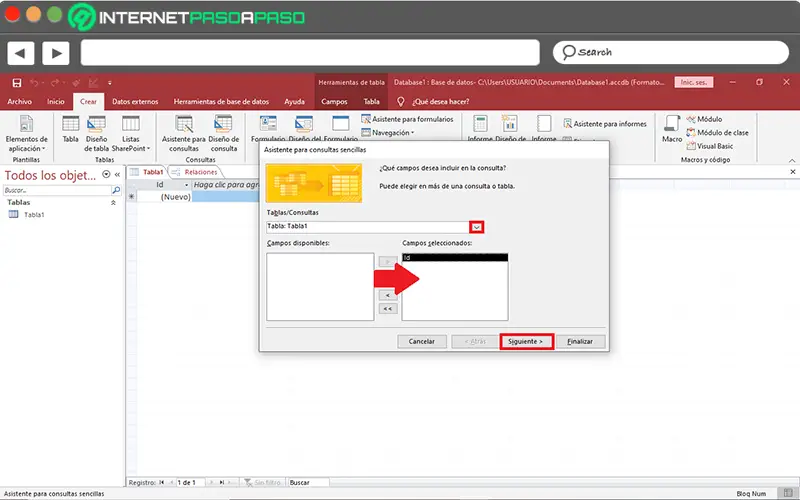Click the Cancelar button
800x500 pixels.
click(422, 341)
